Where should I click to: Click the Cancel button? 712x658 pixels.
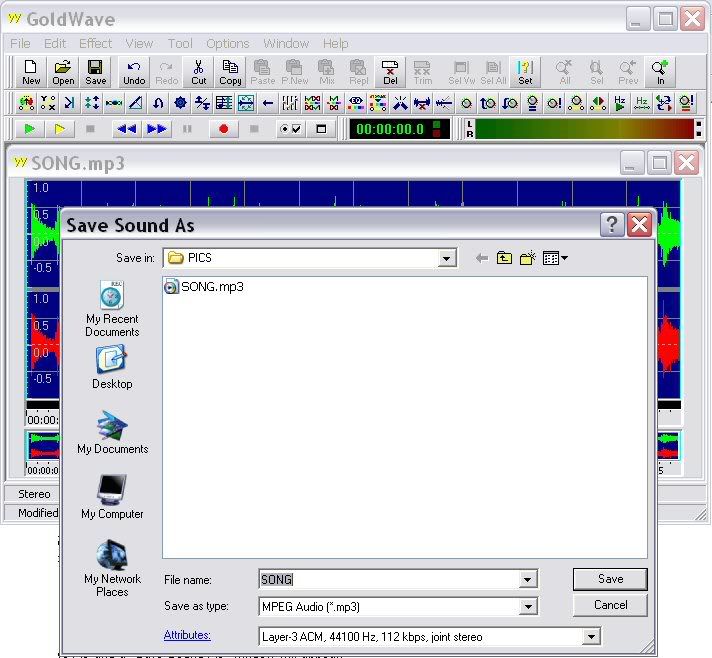(x=610, y=605)
